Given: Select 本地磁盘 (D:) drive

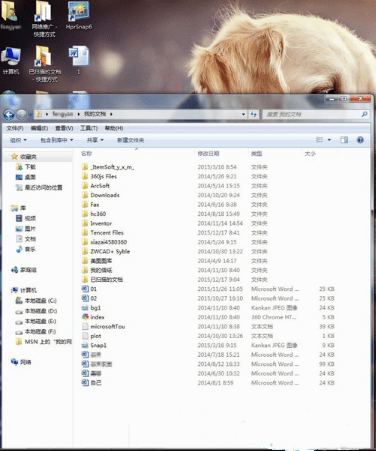Looking at the screenshot, I should click(x=36, y=311).
